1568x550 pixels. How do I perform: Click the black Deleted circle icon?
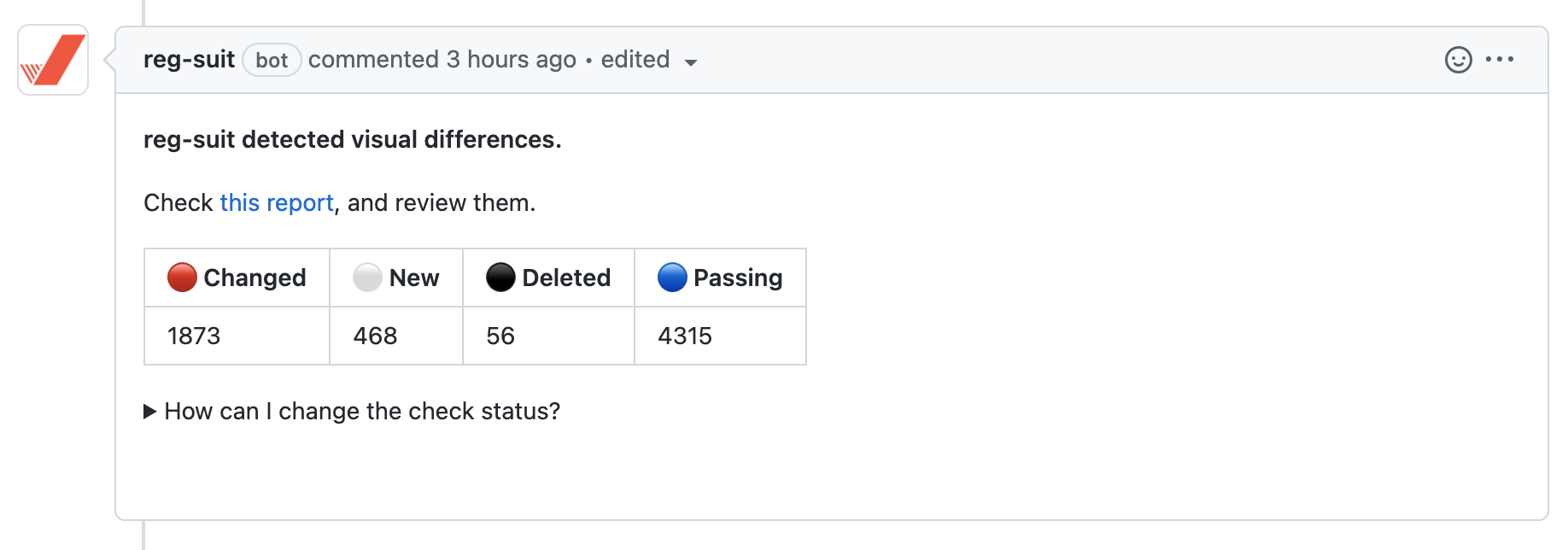[500, 278]
